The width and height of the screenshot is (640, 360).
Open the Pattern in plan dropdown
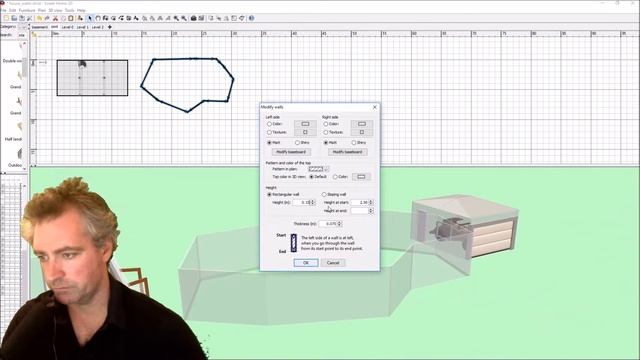pyautogui.click(x=319, y=169)
